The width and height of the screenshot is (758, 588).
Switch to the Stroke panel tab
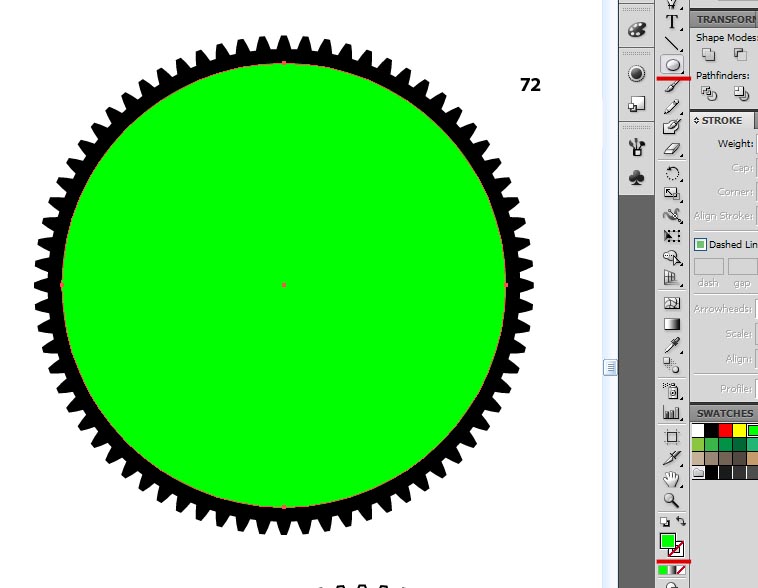(722, 120)
